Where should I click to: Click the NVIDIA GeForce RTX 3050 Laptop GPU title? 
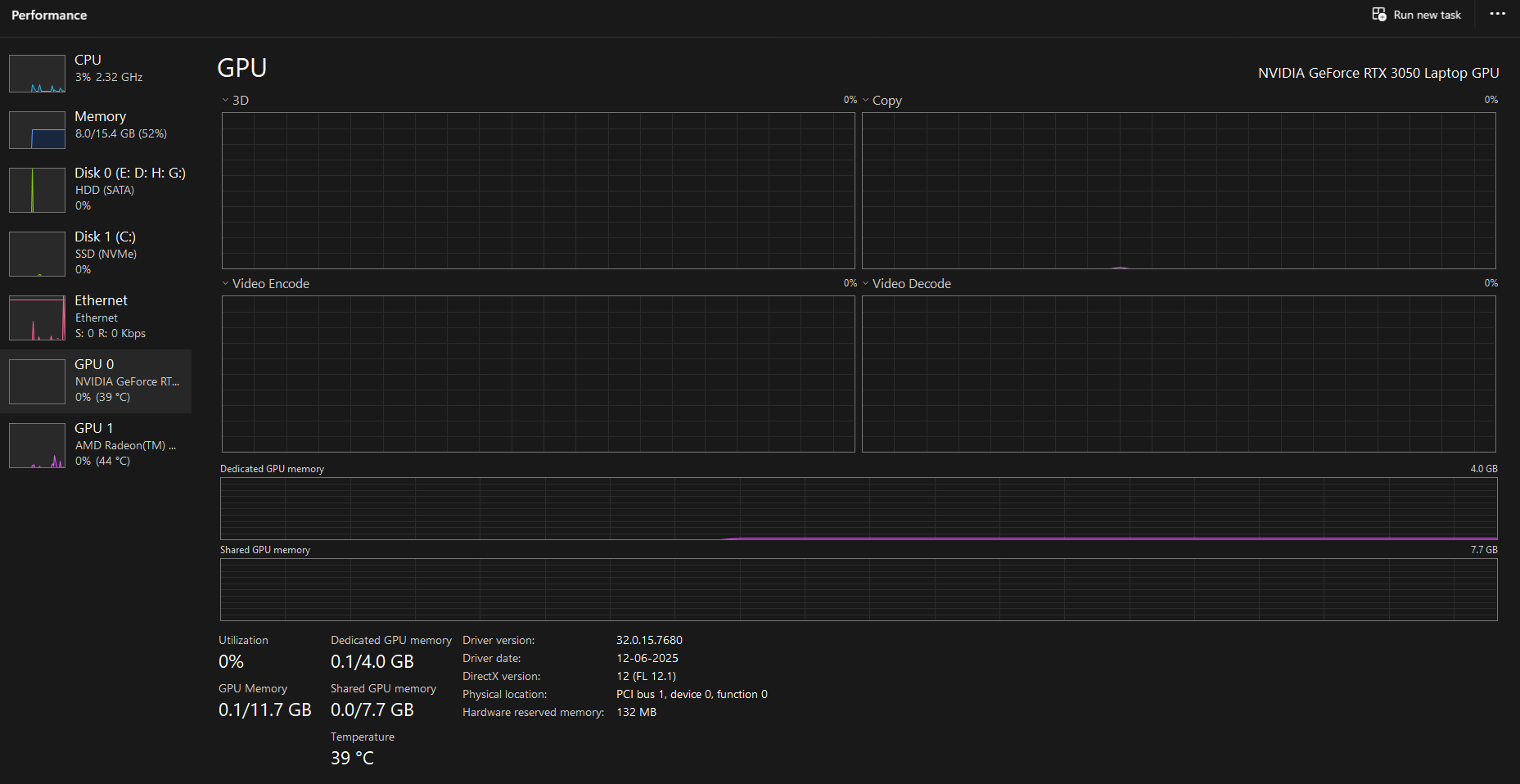click(1378, 73)
